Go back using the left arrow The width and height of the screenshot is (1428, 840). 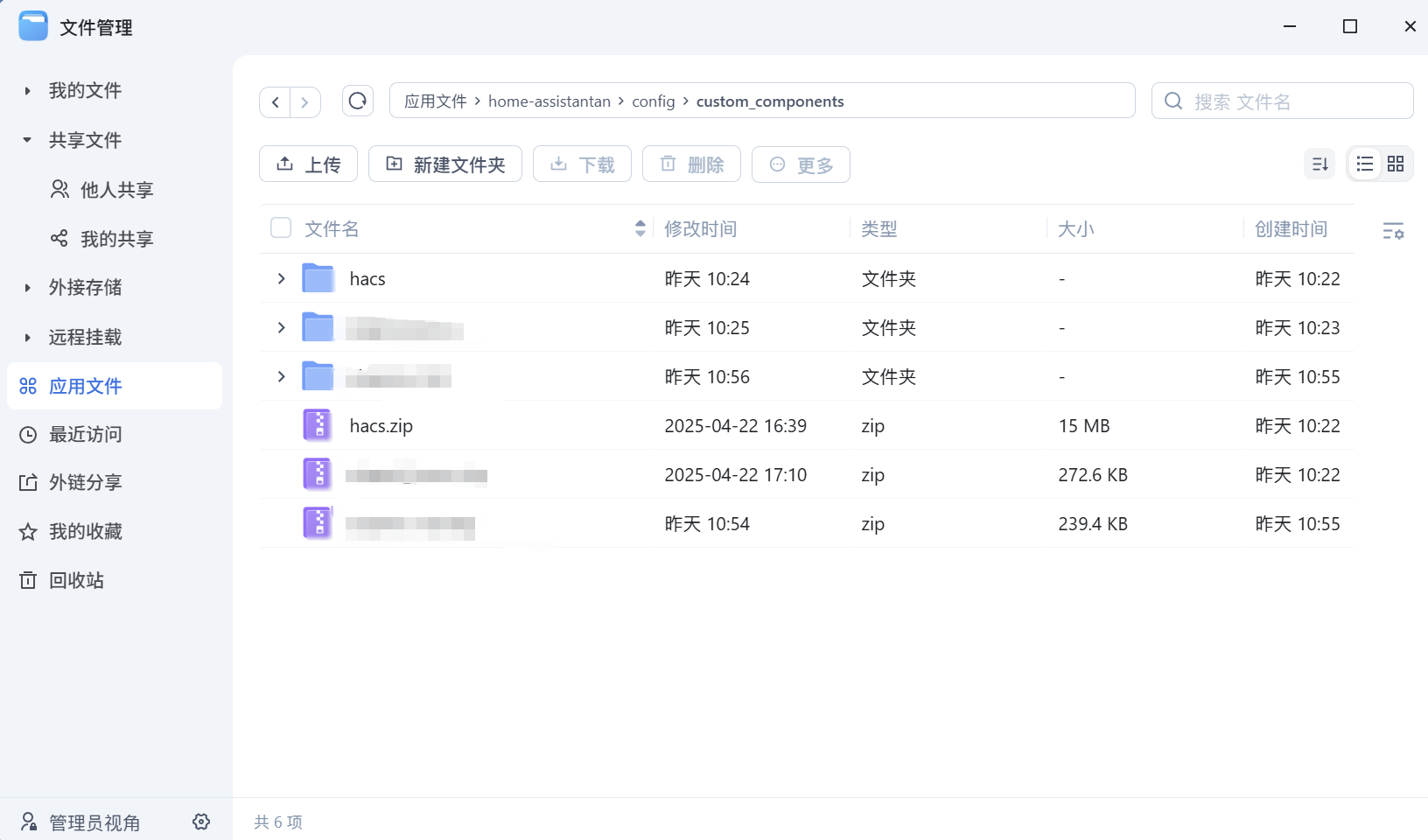click(x=276, y=102)
